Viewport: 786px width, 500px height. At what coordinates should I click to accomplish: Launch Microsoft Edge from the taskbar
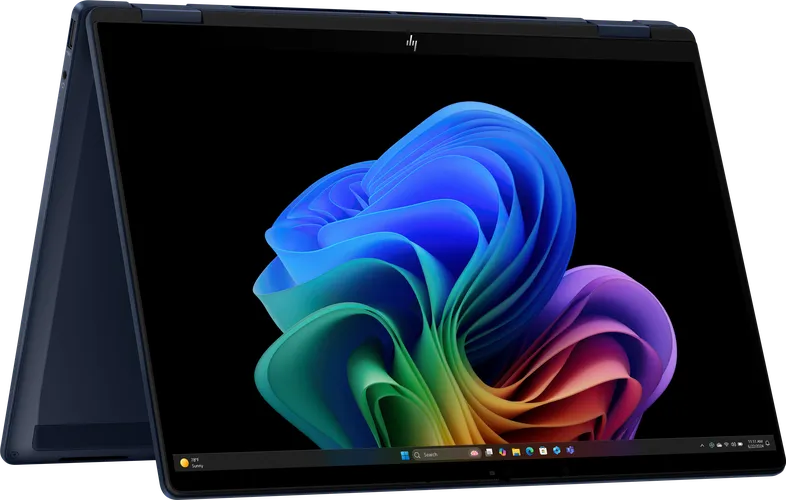529,451
